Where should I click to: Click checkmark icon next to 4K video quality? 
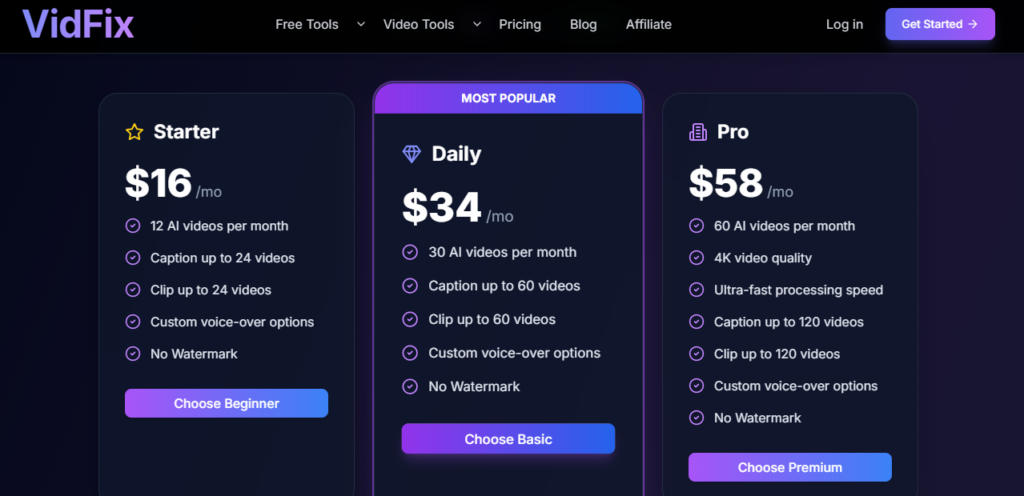coord(697,258)
